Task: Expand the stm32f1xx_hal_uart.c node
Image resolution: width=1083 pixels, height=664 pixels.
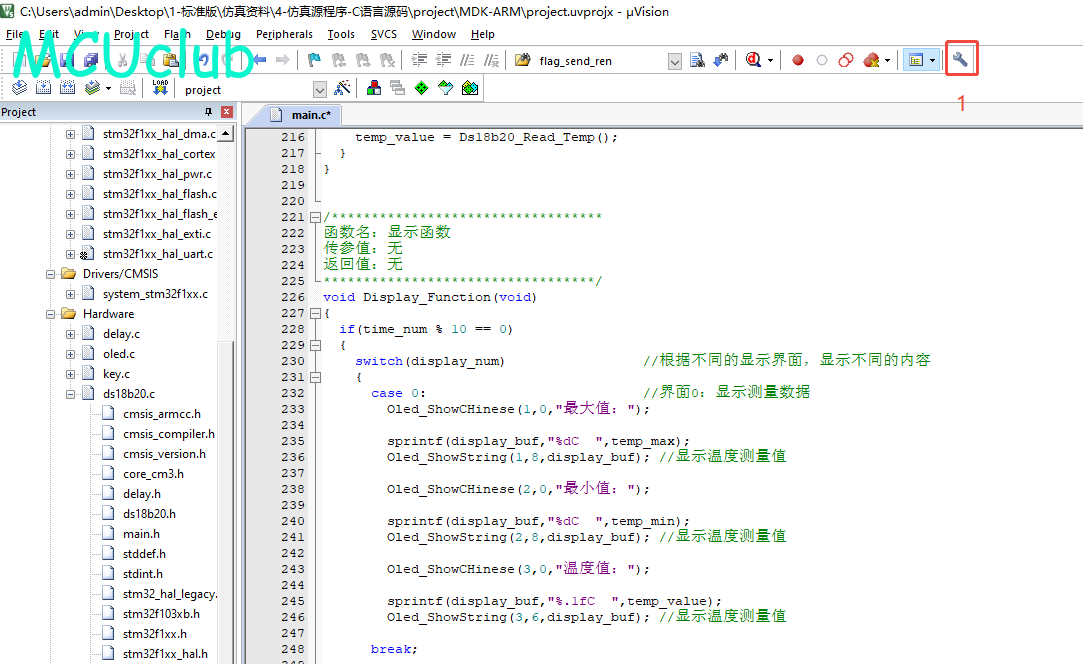Action: pos(70,254)
